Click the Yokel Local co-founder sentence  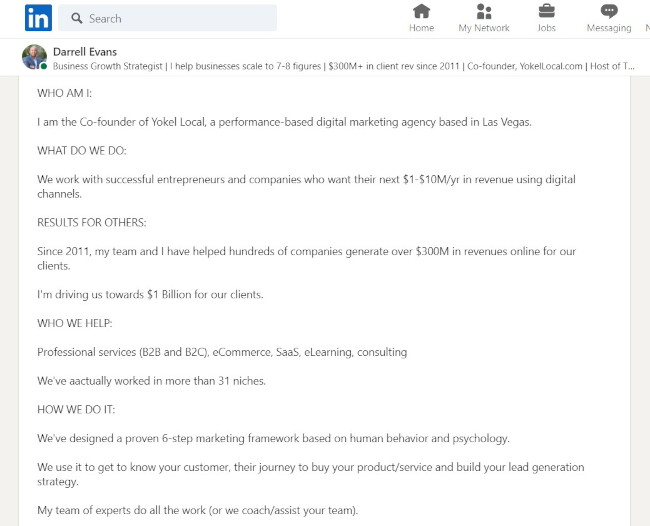tap(284, 122)
